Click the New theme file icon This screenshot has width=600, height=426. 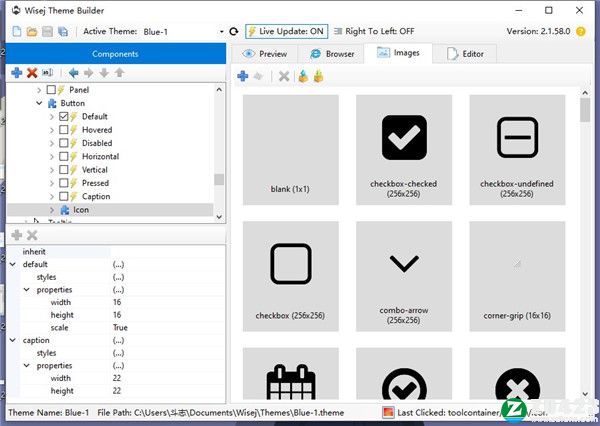point(17,31)
